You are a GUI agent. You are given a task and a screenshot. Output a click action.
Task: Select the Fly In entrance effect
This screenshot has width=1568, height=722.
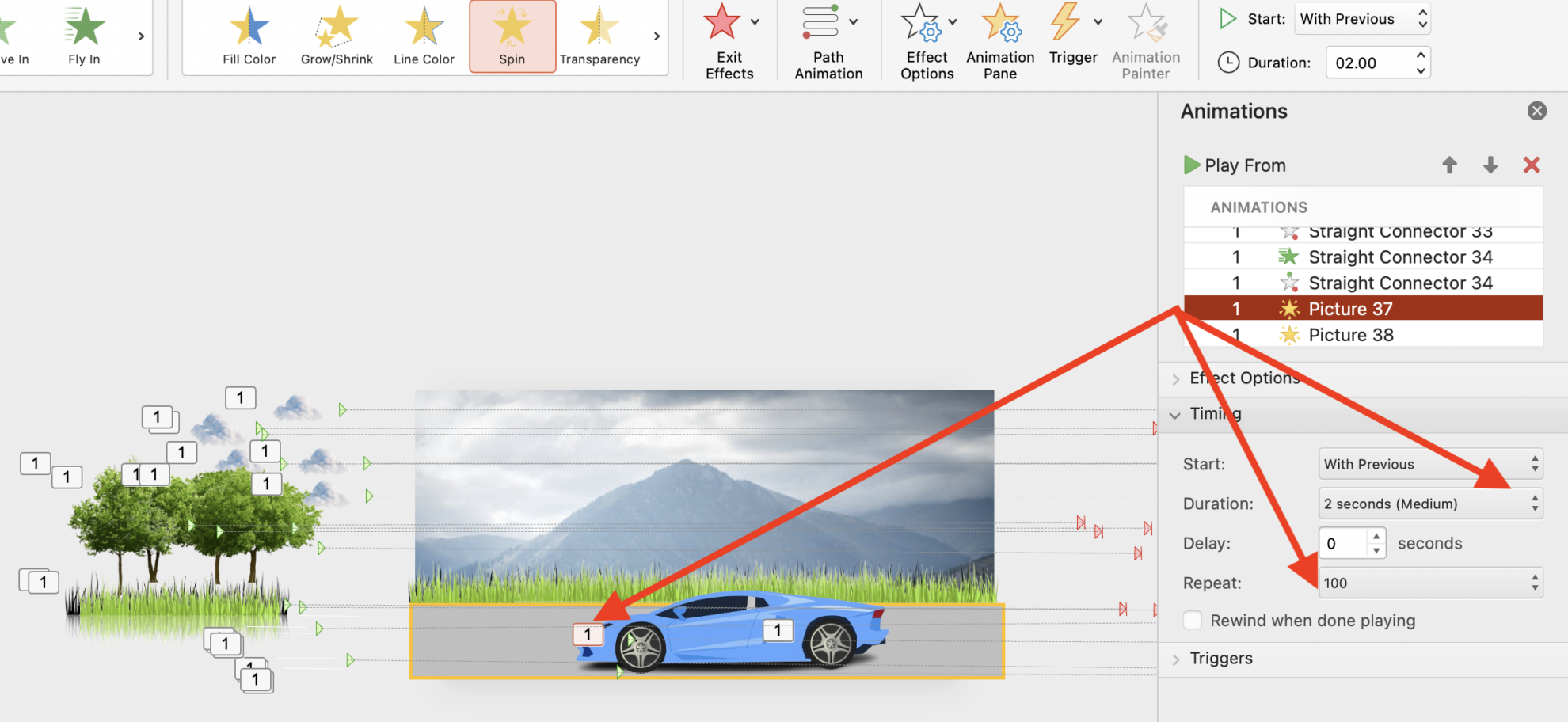[84, 36]
